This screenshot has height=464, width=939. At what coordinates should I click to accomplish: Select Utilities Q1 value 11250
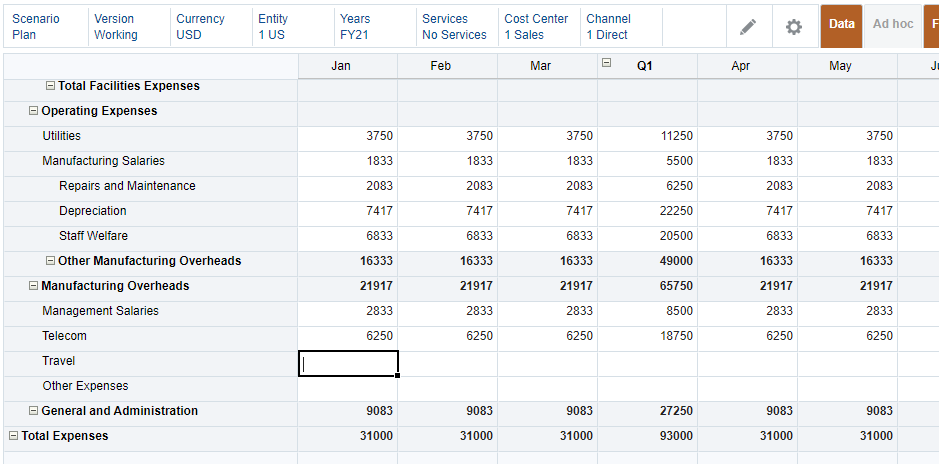[647, 139]
